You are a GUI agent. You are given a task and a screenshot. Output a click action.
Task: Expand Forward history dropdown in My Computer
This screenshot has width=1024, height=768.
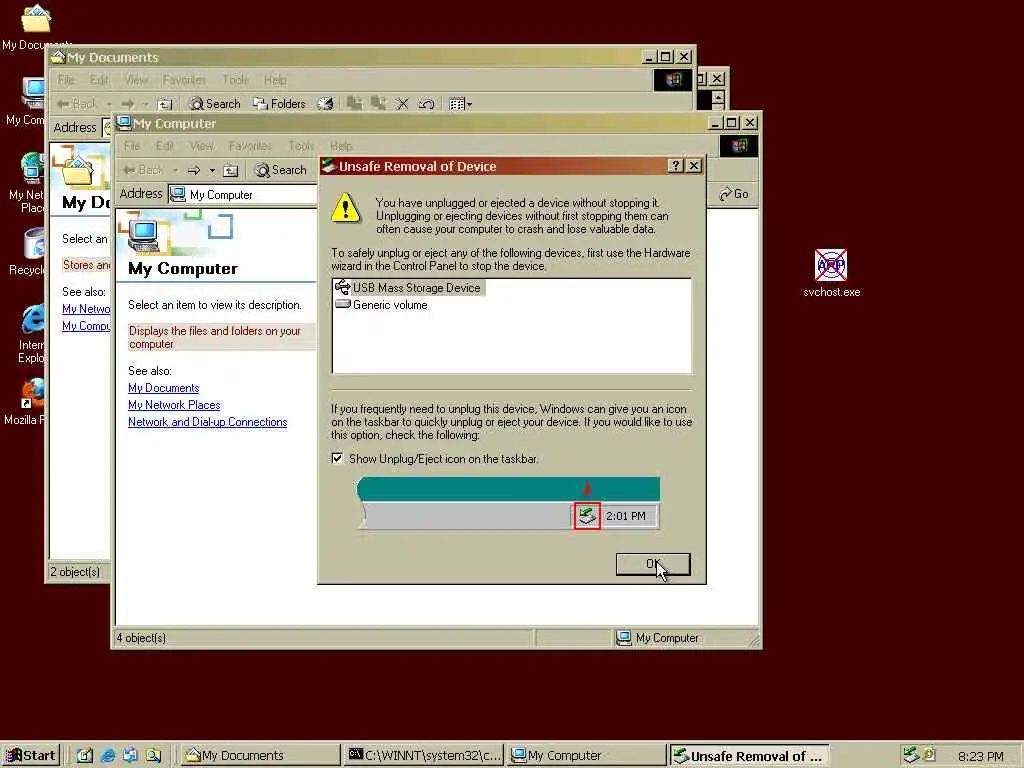click(212, 170)
